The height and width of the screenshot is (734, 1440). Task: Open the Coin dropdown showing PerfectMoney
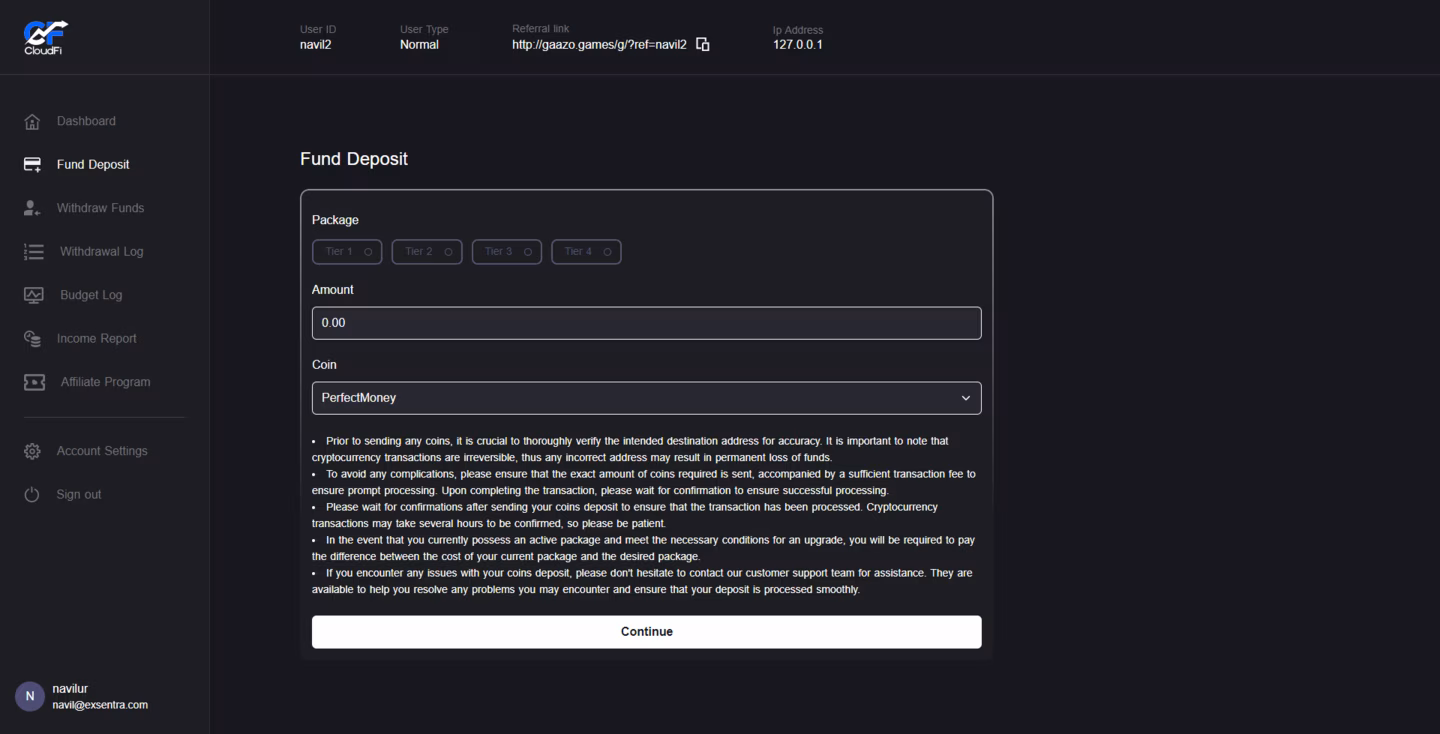coord(646,398)
